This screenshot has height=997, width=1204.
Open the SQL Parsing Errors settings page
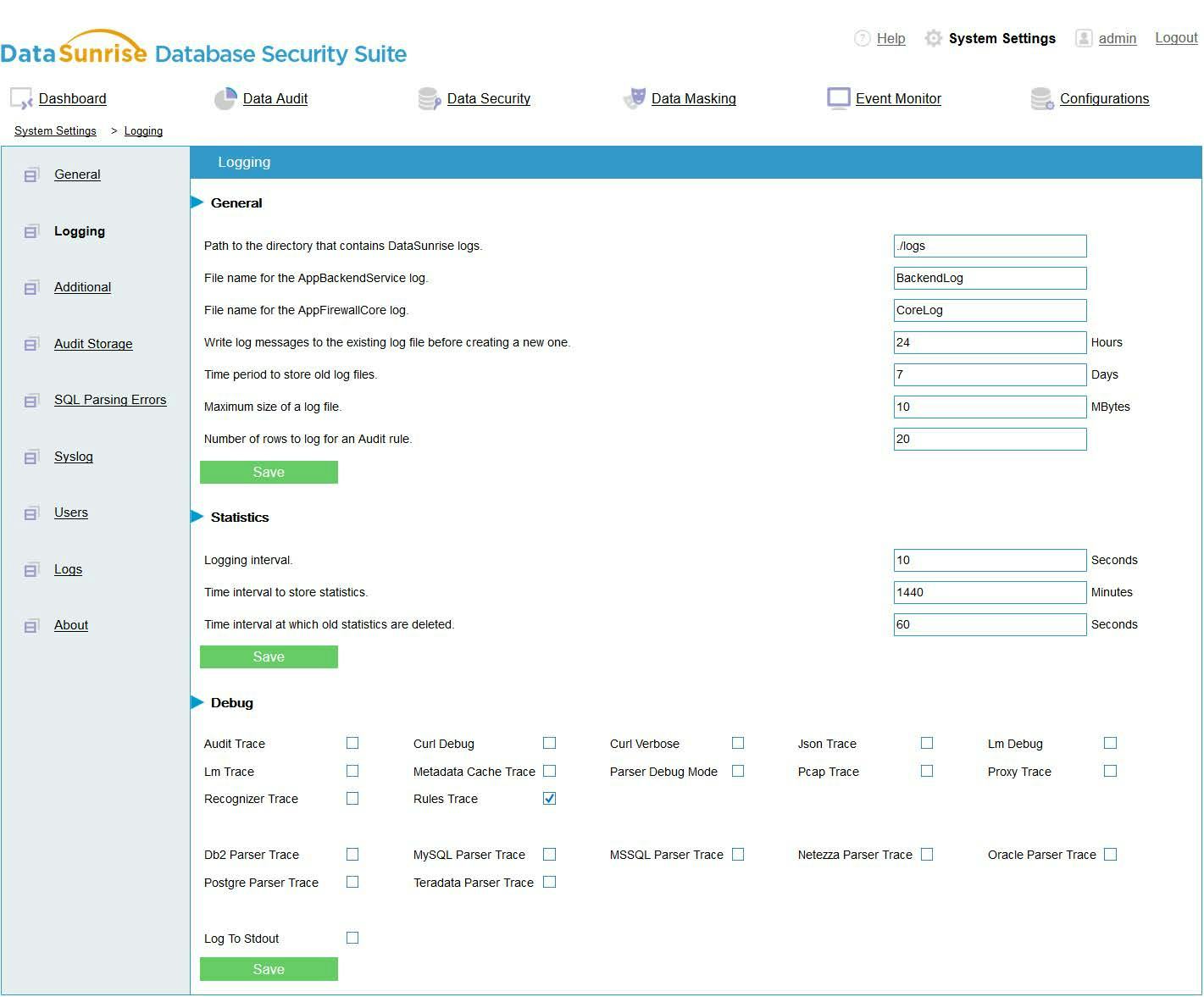[x=110, y=400]
